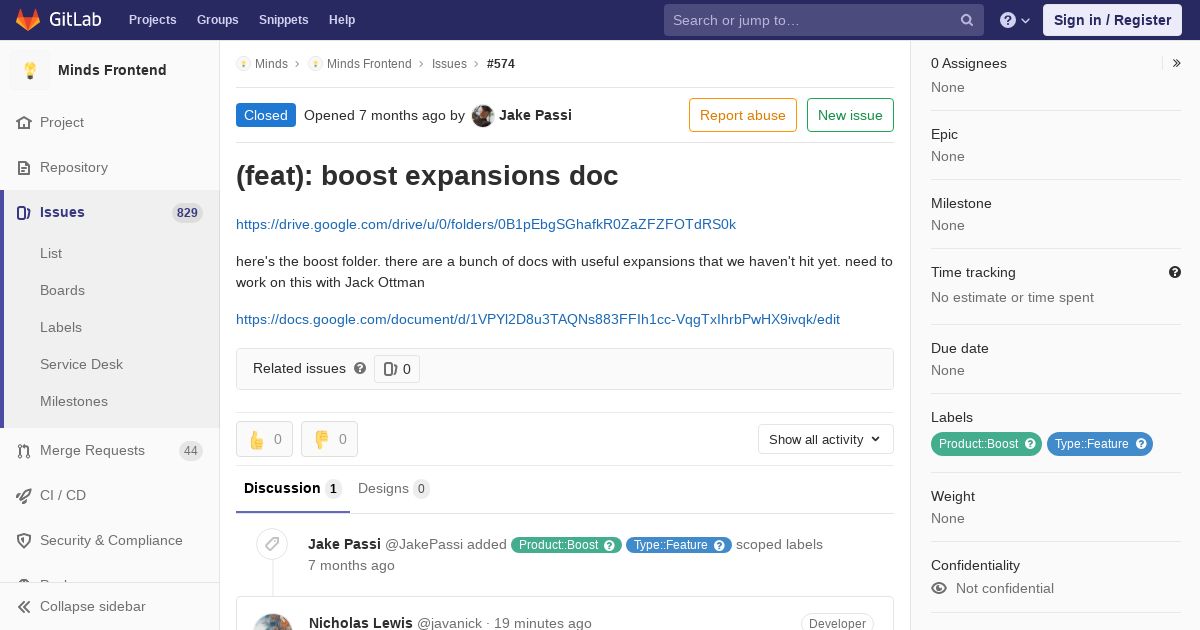
Task: Give a thumbs up reaction
Action: click(x=264, y=439)
